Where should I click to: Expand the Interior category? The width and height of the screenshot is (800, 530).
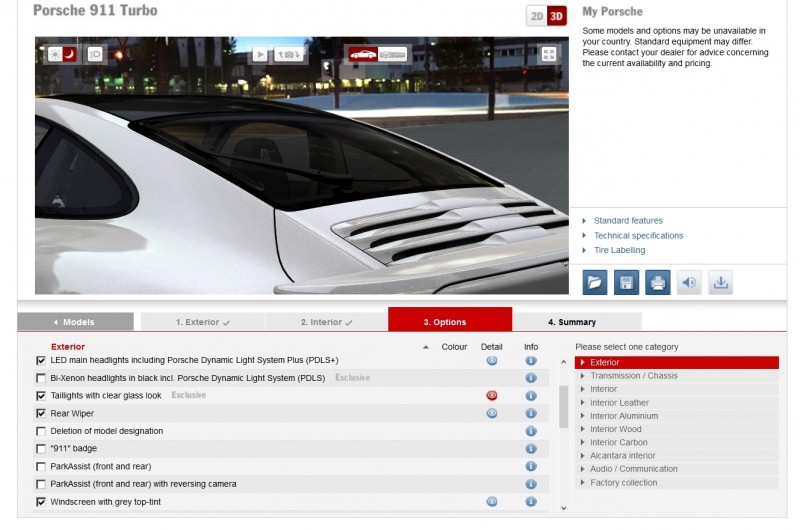pyautogui.click(x=677, y=389)
